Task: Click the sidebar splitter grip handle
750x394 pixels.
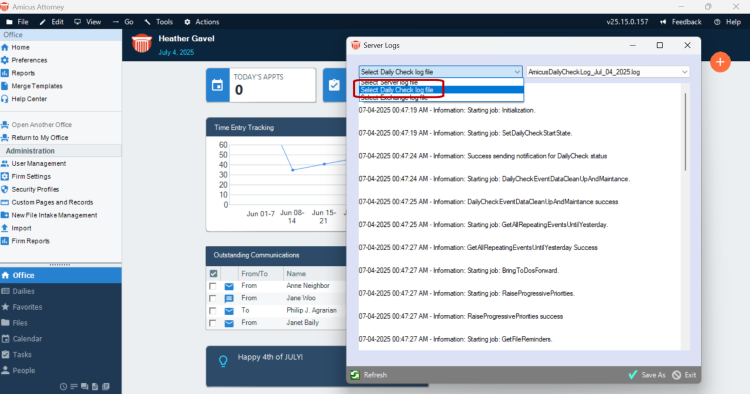Action: coord(60,264)
